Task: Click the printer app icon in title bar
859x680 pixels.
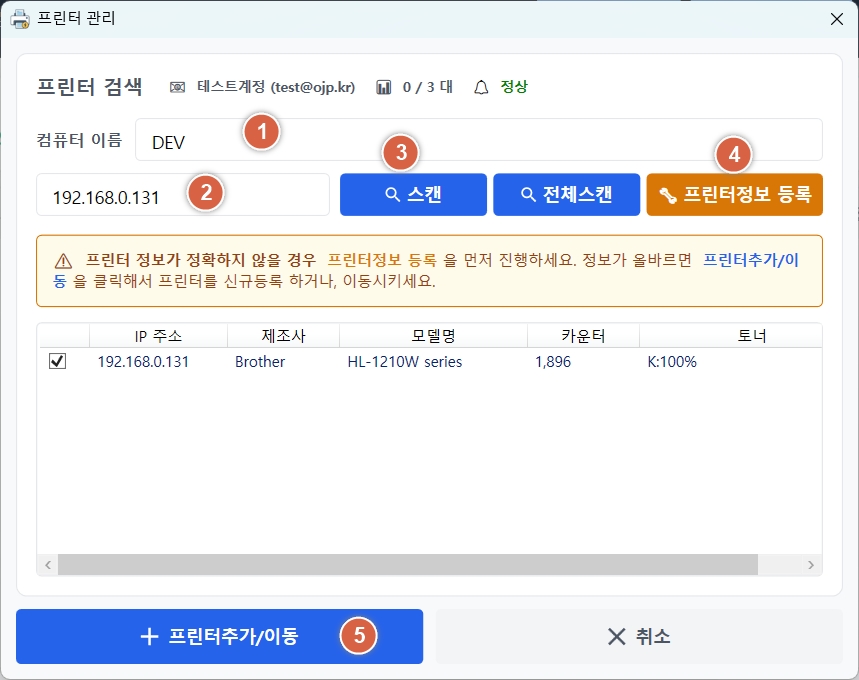Action: pyautogui.click(x=19, y=18)
